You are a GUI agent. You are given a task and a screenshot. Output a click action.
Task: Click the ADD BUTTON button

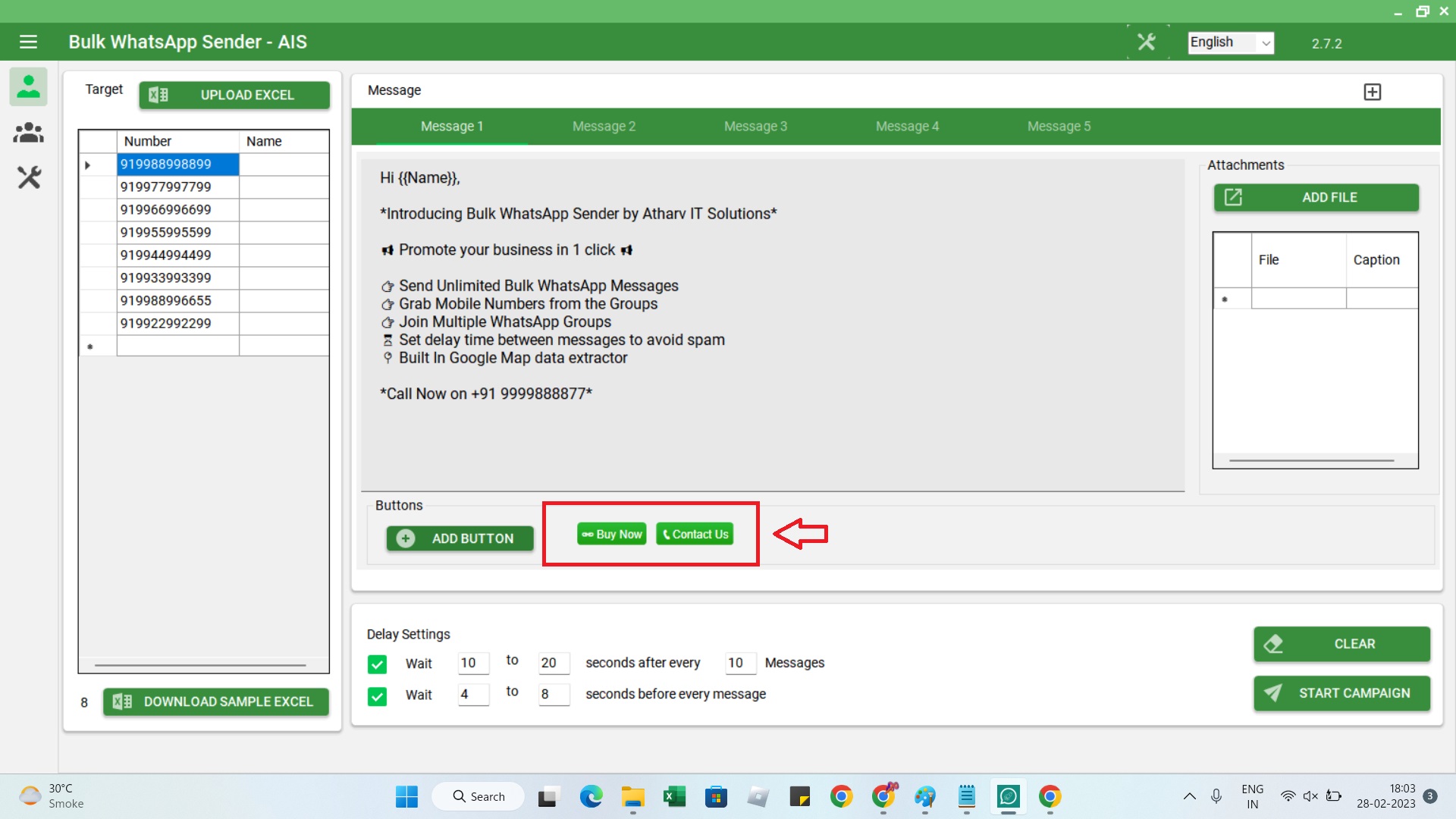click(460, 538)
